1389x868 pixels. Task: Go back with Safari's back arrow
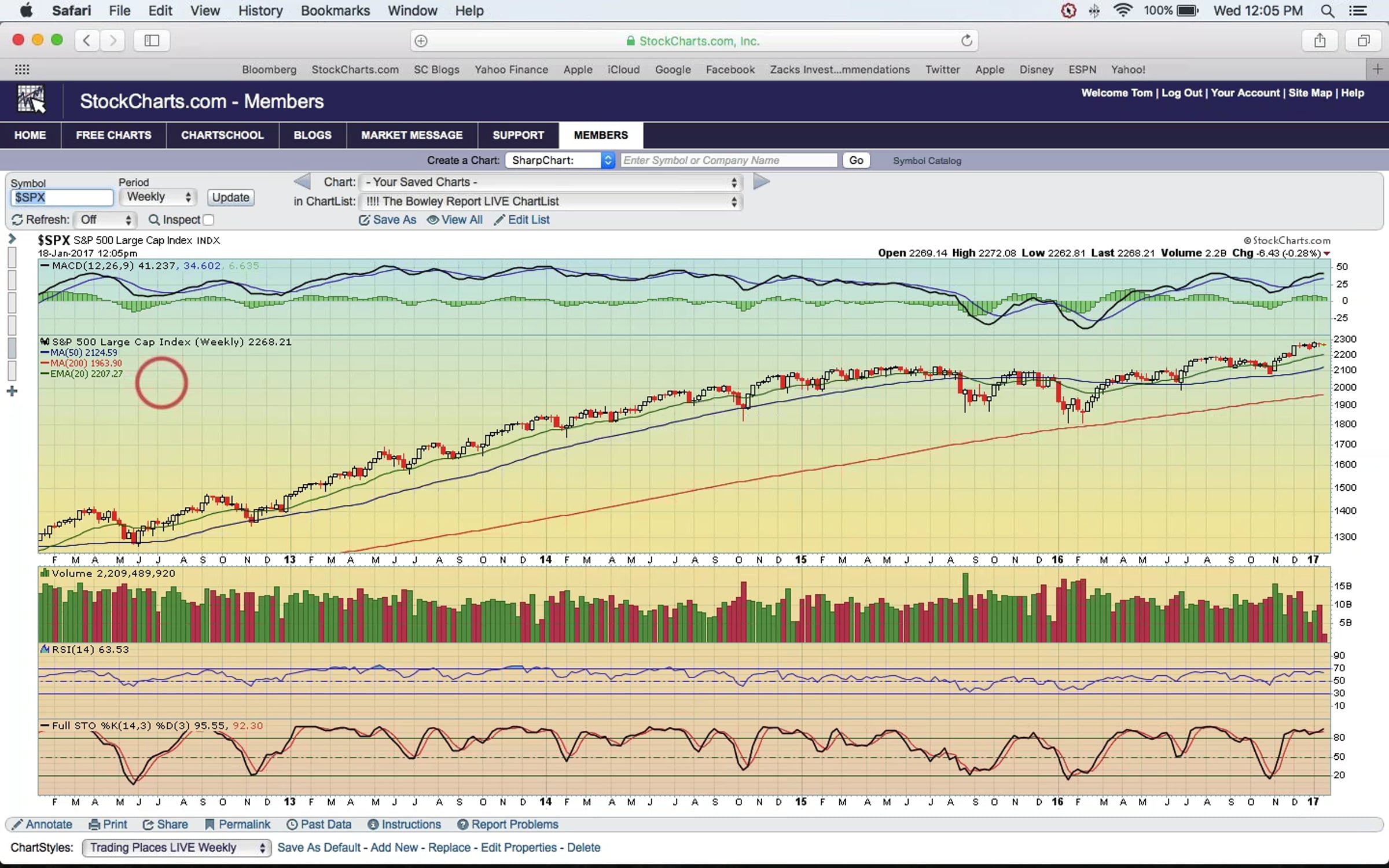pos(87,41)
